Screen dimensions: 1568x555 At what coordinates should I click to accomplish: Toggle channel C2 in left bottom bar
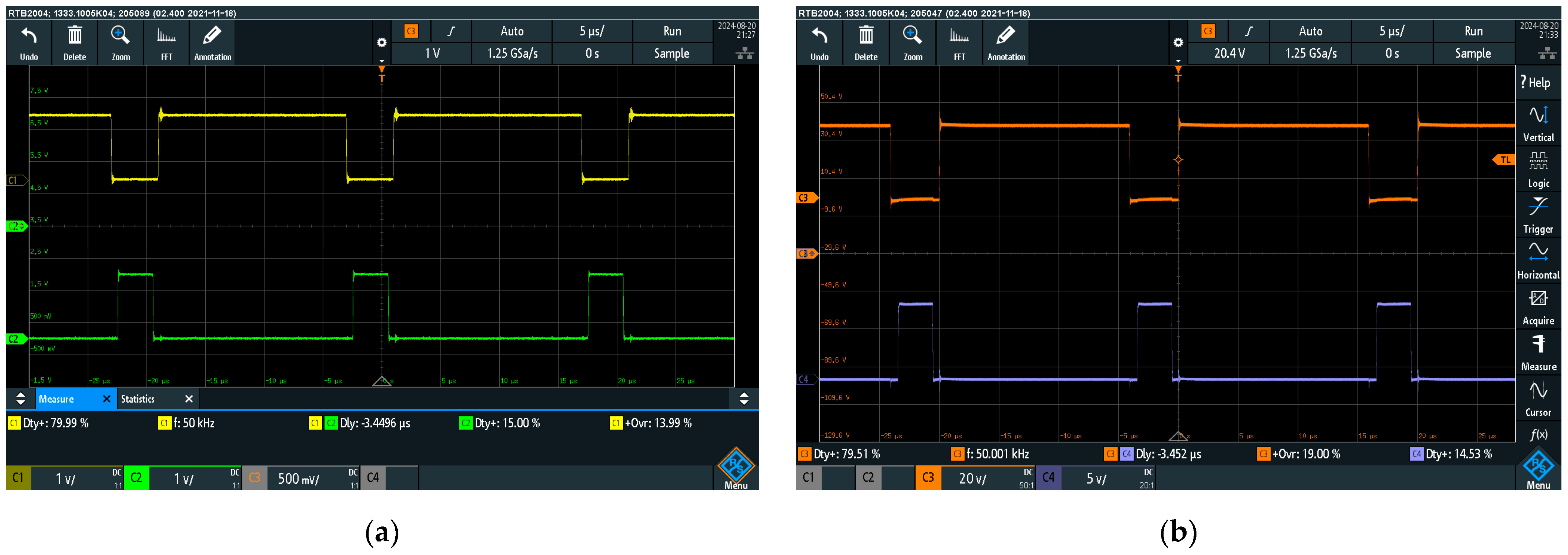[x=136, y=477]
